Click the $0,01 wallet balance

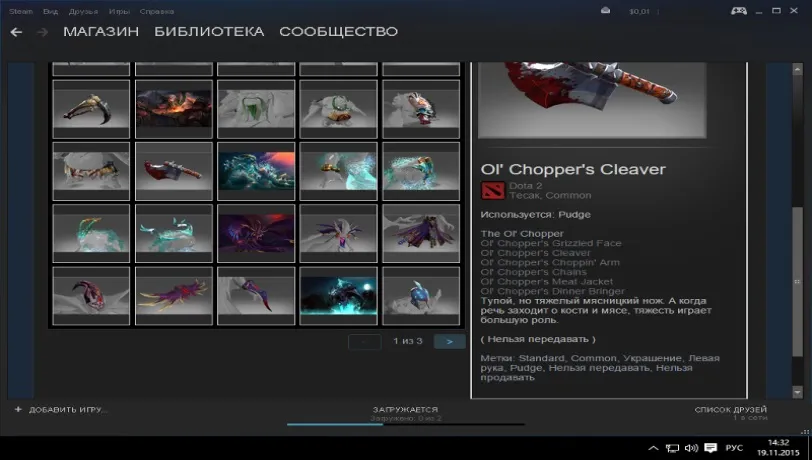coord(639,11)
